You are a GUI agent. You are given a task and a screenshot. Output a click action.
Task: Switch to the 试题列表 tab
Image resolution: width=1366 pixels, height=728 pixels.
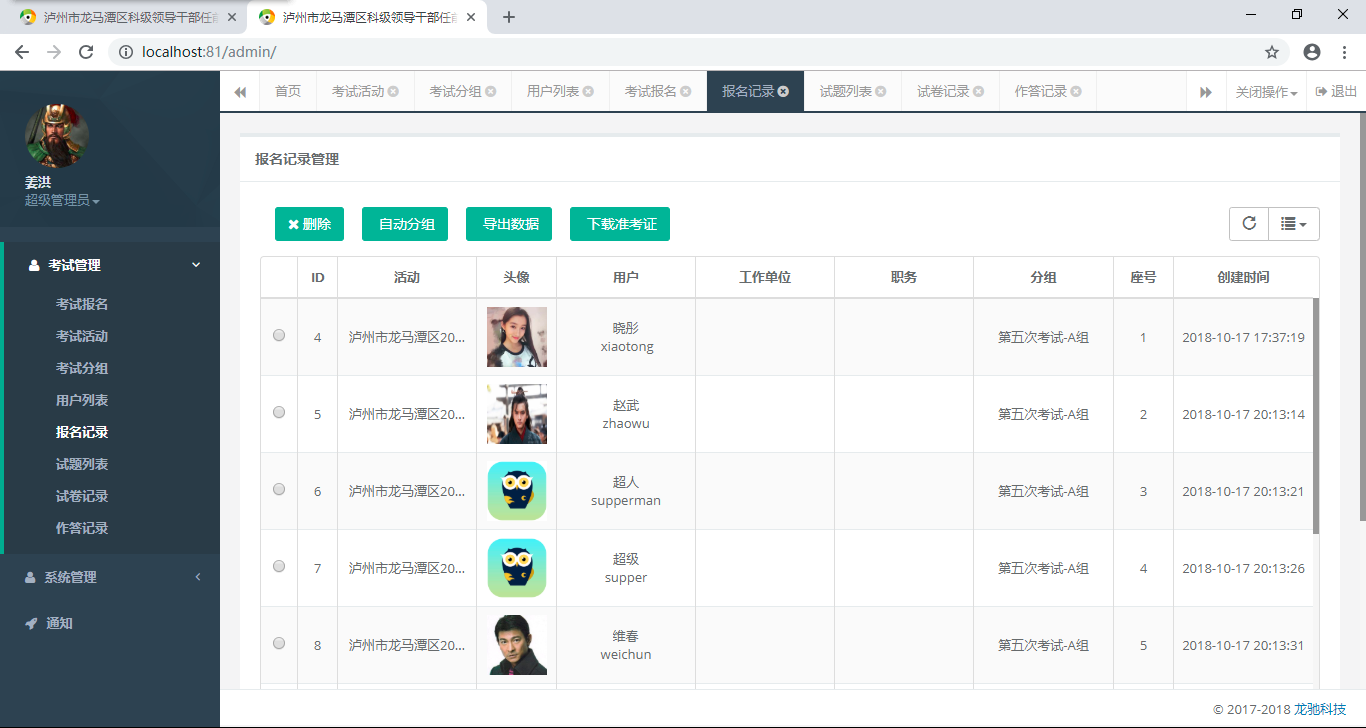point(846,92)
